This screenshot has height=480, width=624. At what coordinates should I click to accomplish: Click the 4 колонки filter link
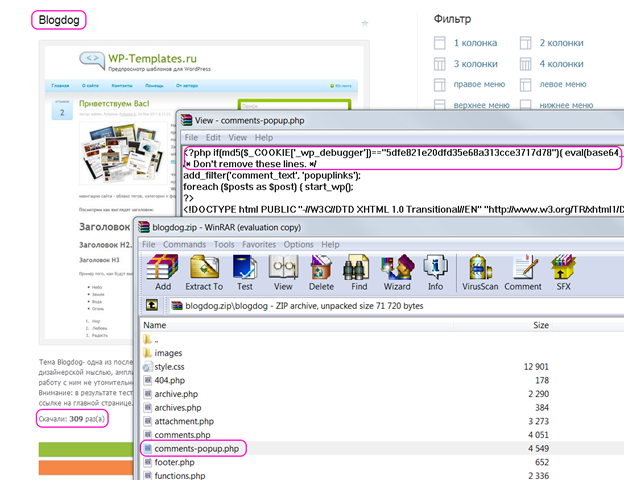point(562,64)
